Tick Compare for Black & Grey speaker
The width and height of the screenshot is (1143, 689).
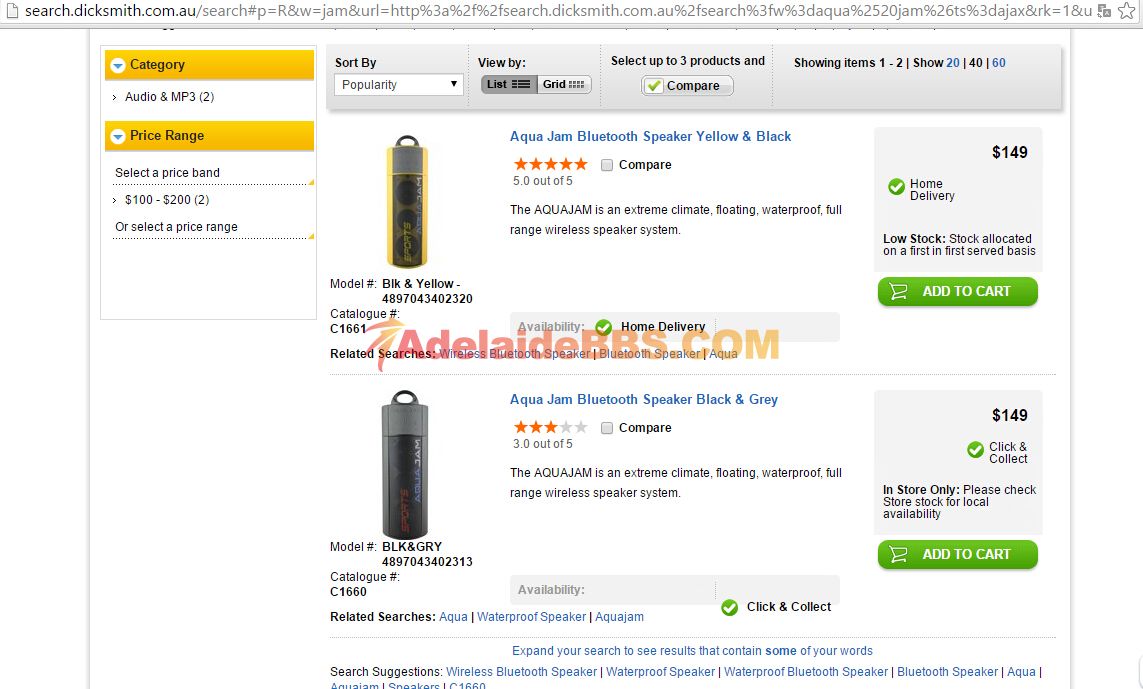tap(607, 428)
